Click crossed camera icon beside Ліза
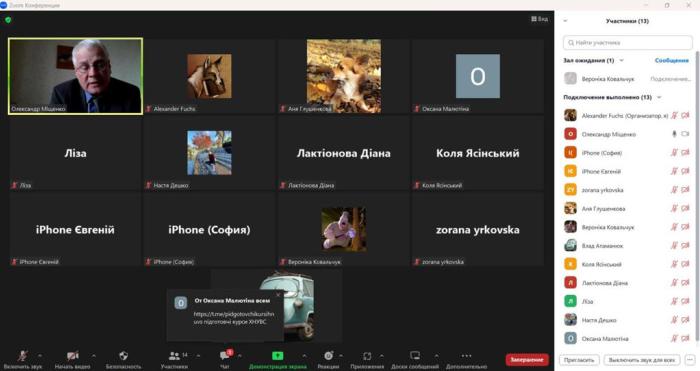This screenshot has height=371, width=700. 685,301
